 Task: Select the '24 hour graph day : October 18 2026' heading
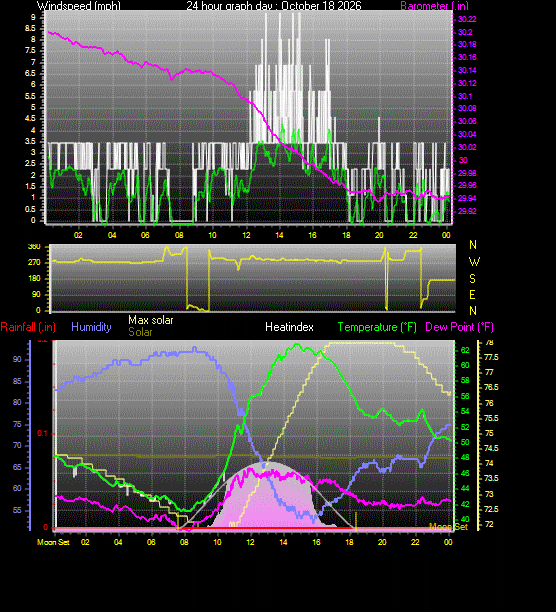(274, 6)
